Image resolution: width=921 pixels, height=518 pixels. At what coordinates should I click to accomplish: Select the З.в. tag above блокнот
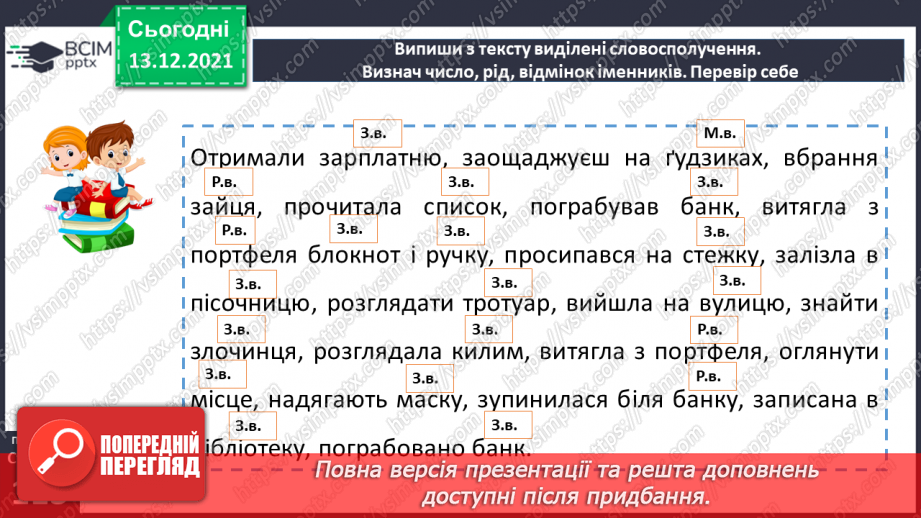pos(353,229)
